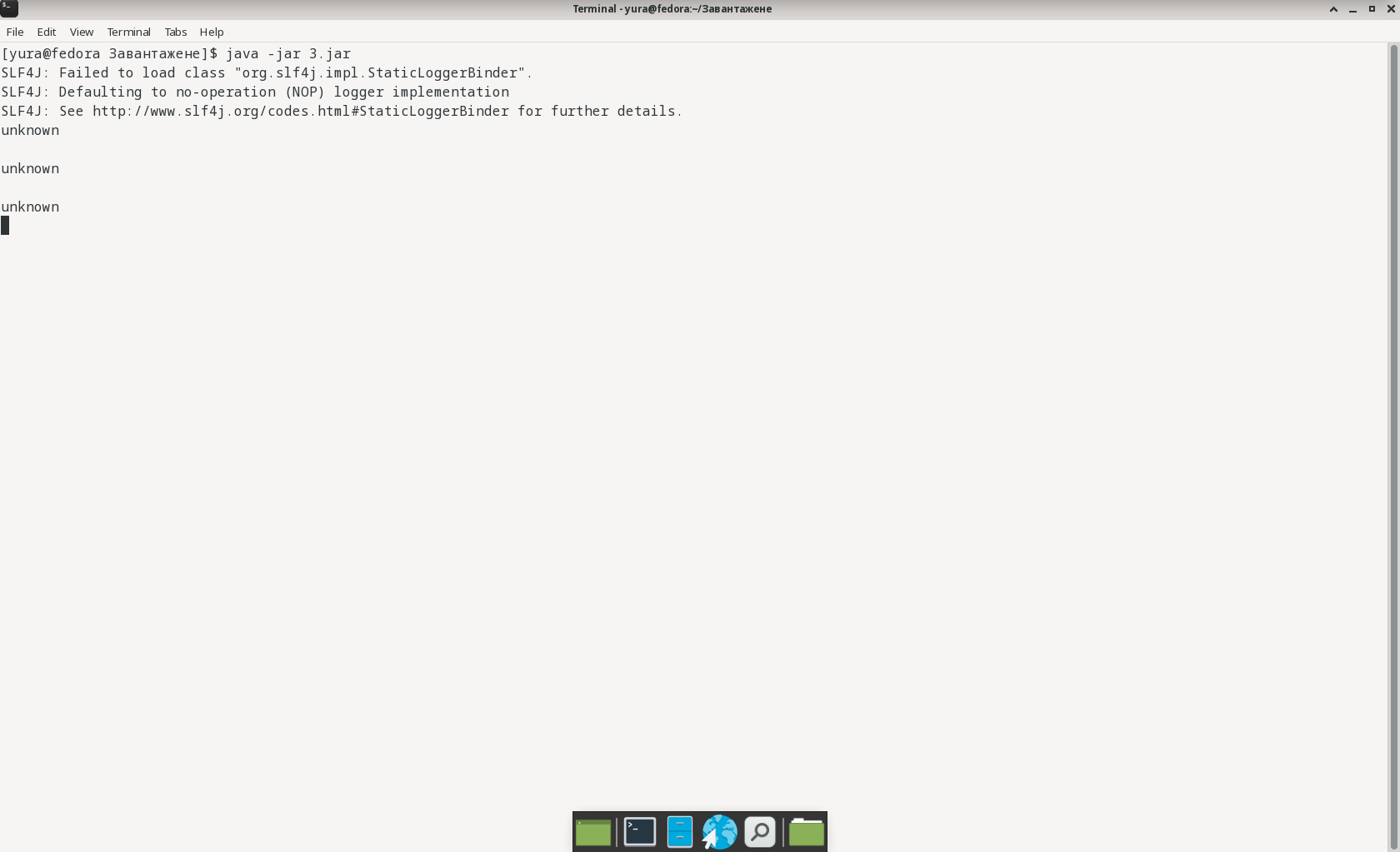Screen dimensions: 1400x852
Task: Launch the web browser globe icon
Action: click(x=719, y=832)
